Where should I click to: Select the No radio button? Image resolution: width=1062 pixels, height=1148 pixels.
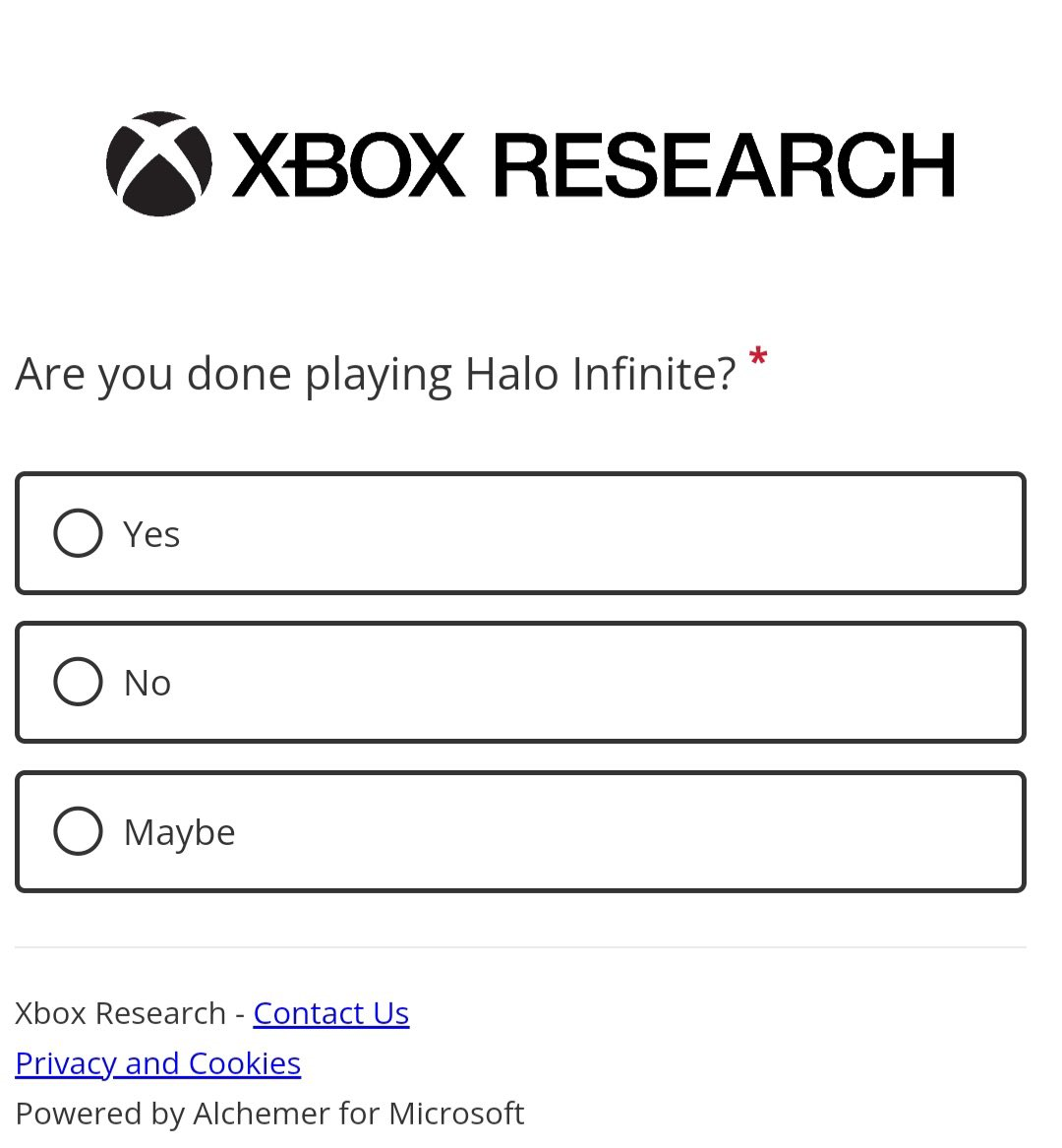79,682
